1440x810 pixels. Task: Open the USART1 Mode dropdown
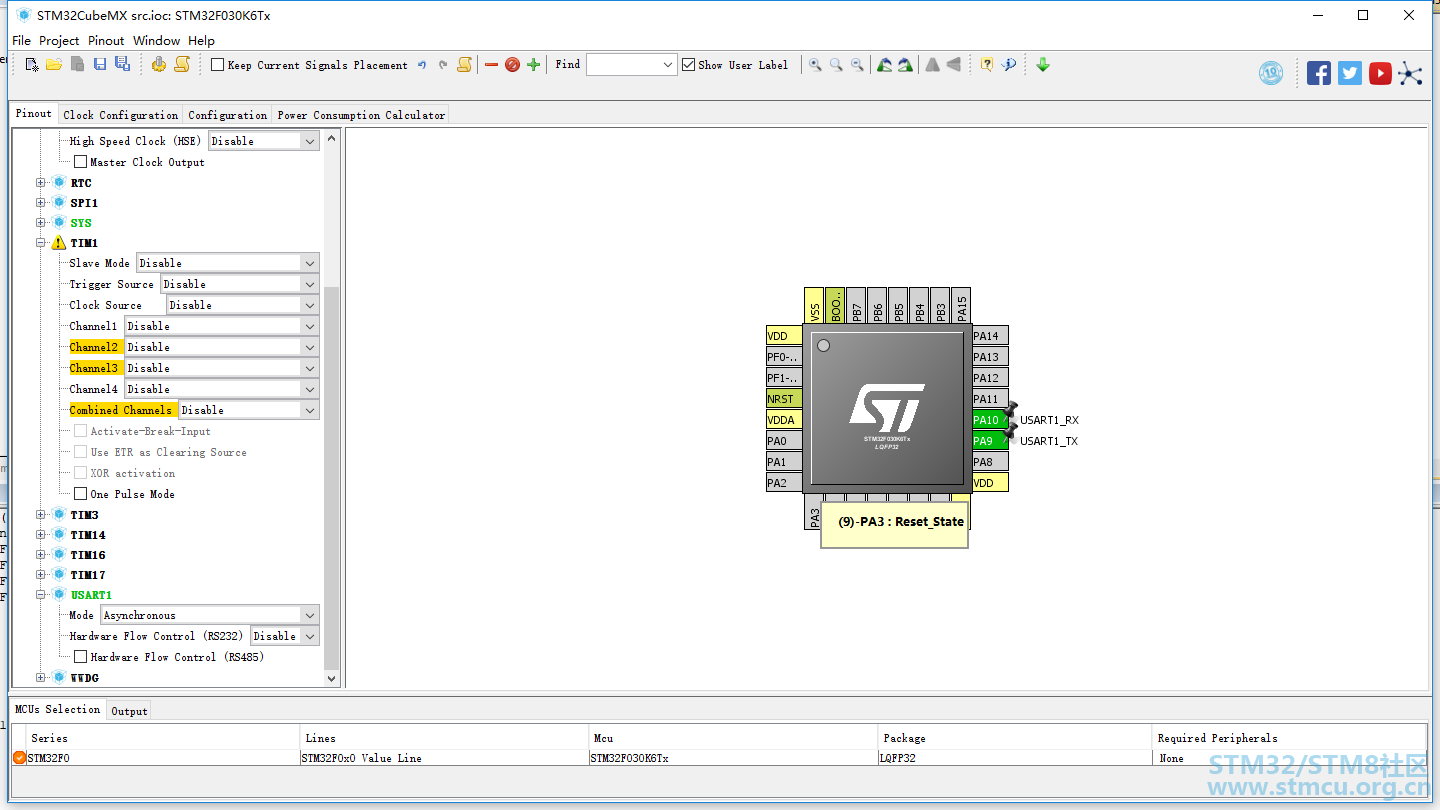point(210,615)
